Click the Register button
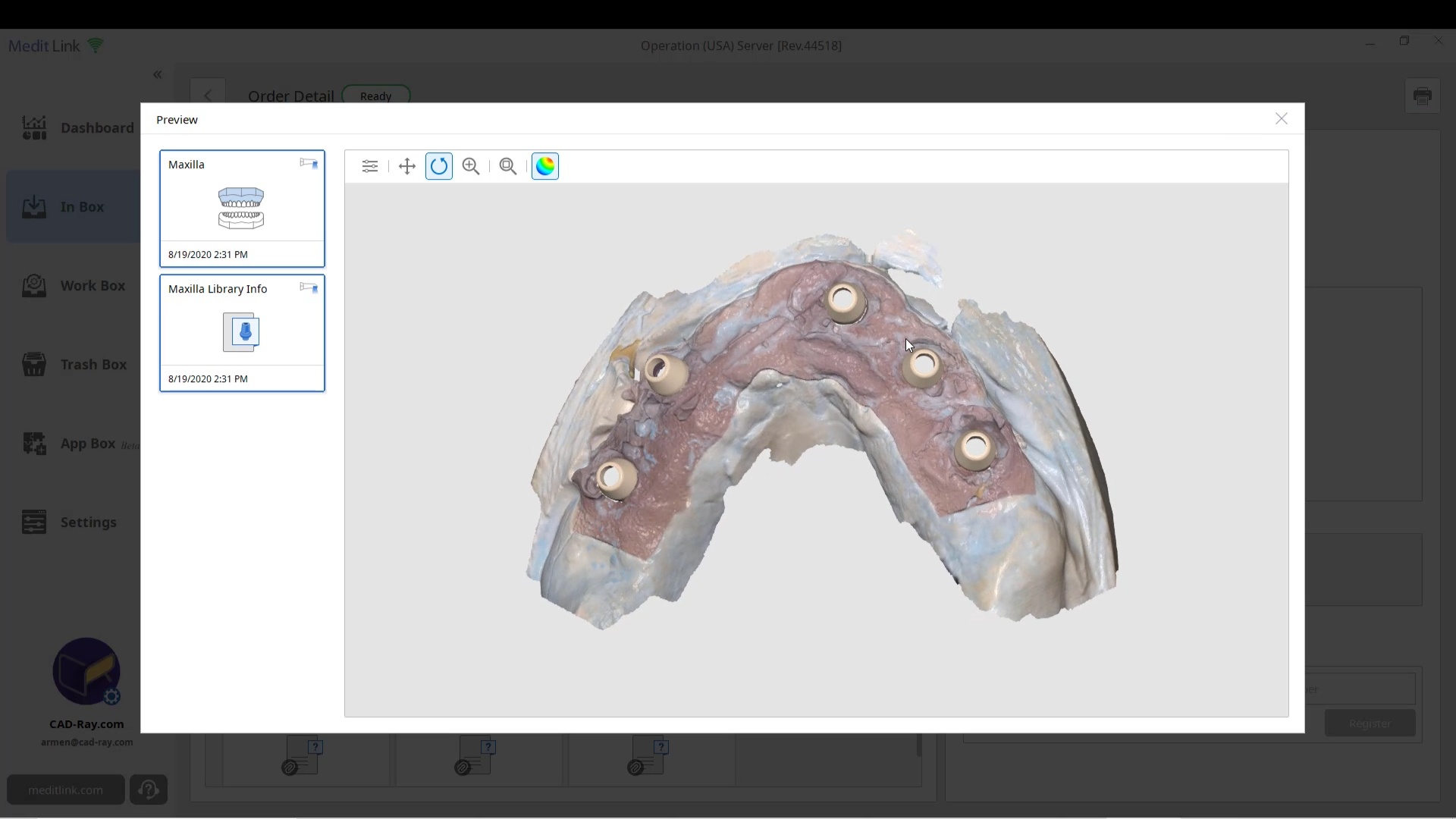Viewport: 1456px width, 819px height. (1370, 723)
